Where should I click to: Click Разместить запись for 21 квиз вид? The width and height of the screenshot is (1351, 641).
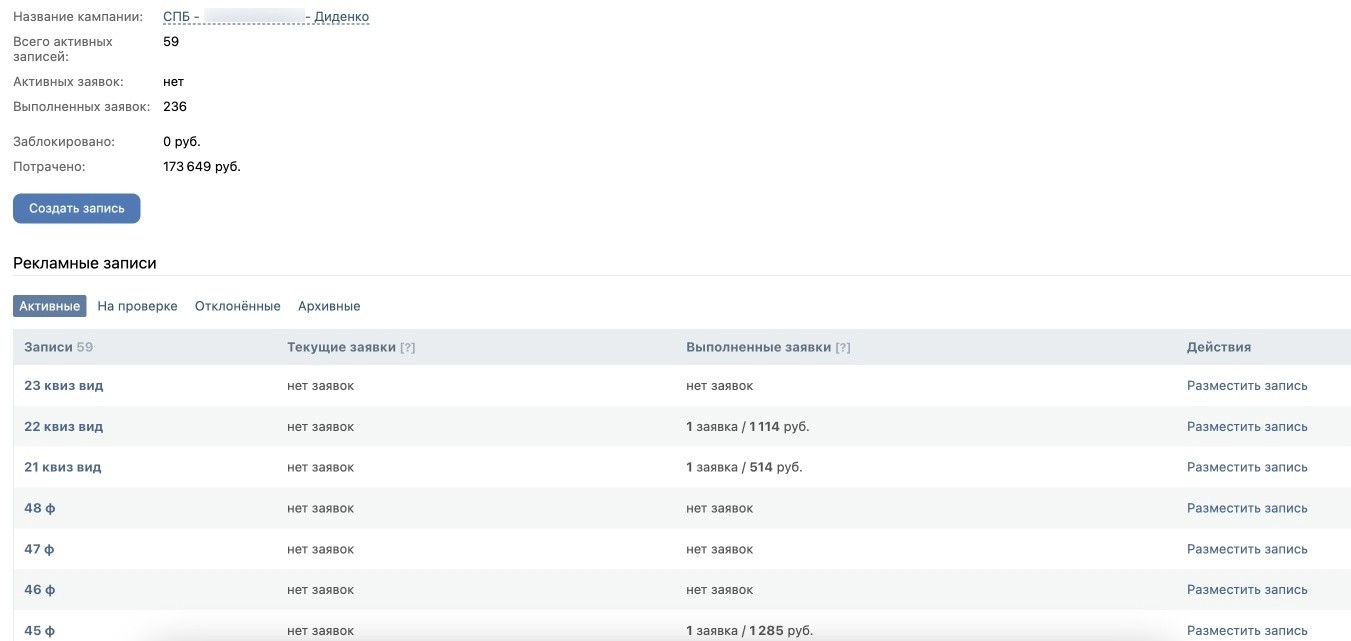(1247, 467)
